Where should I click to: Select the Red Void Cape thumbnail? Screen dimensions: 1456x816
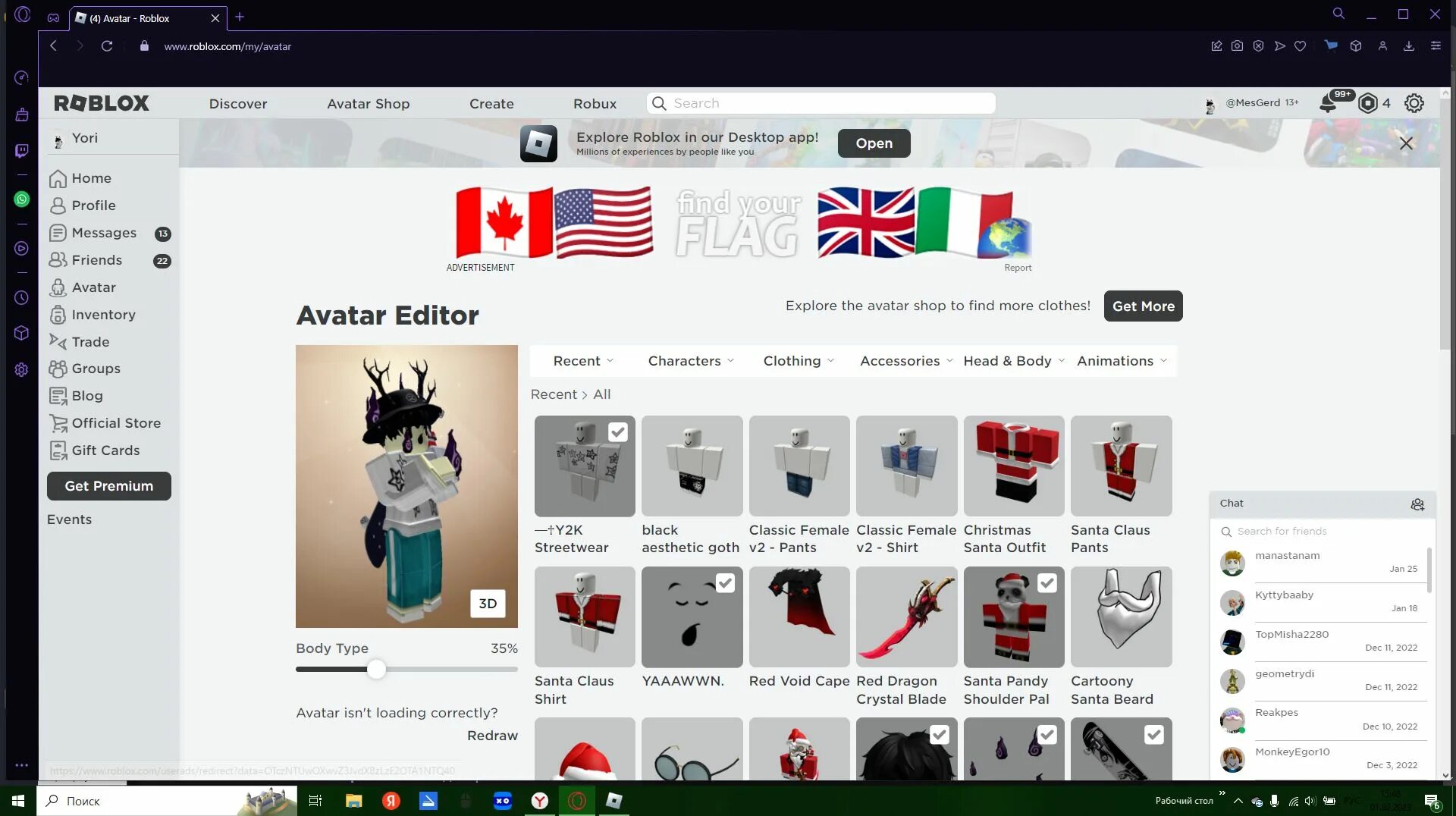tap(799, 617)
